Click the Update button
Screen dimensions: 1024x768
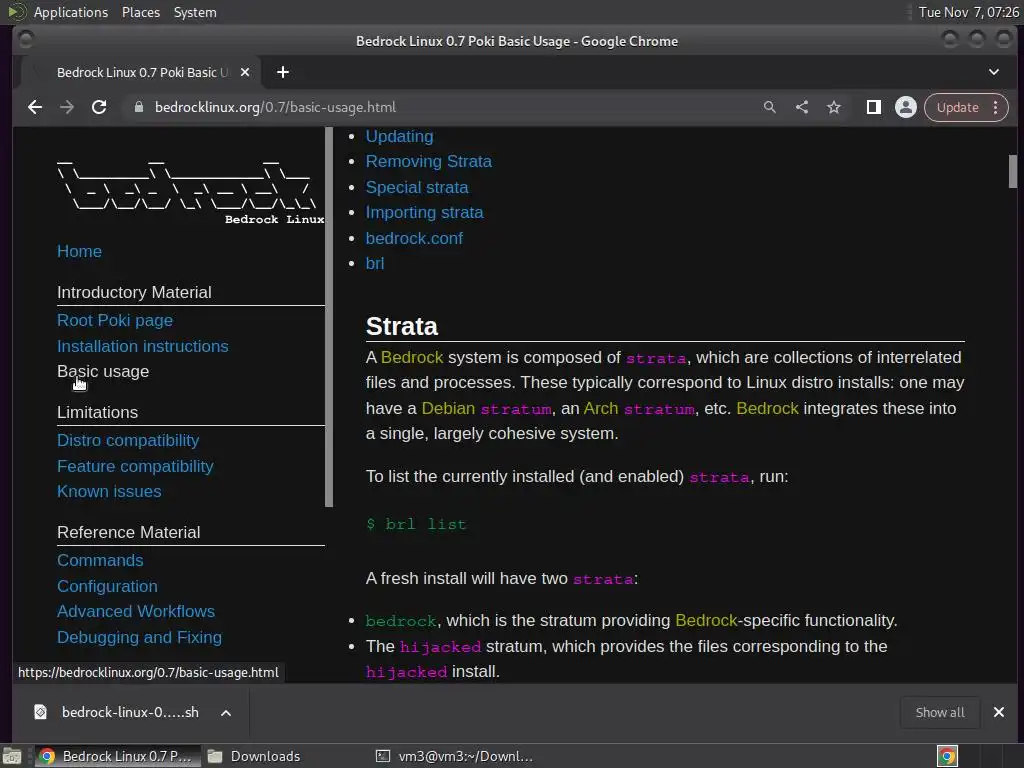[957, 107]
